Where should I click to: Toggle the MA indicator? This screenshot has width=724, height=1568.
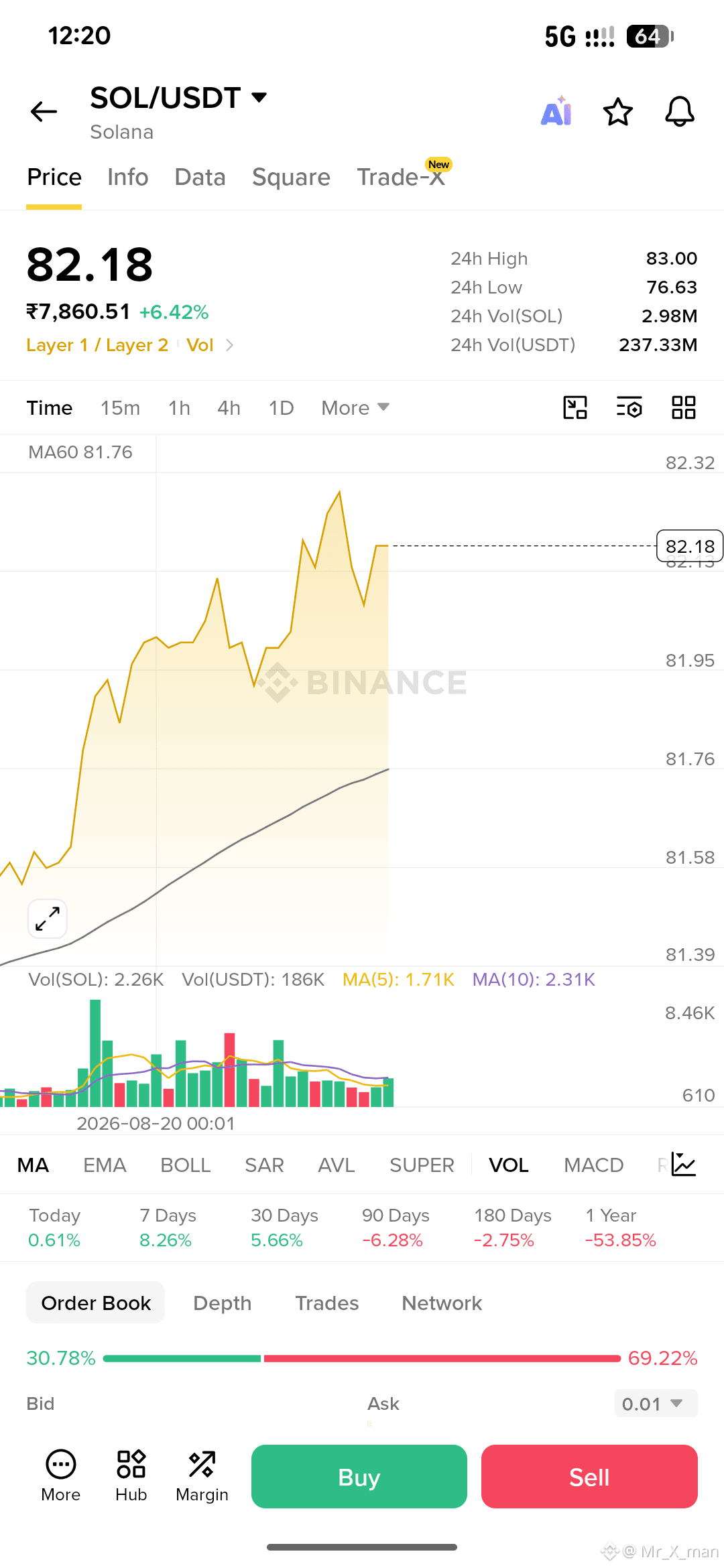pos(33,1165)
